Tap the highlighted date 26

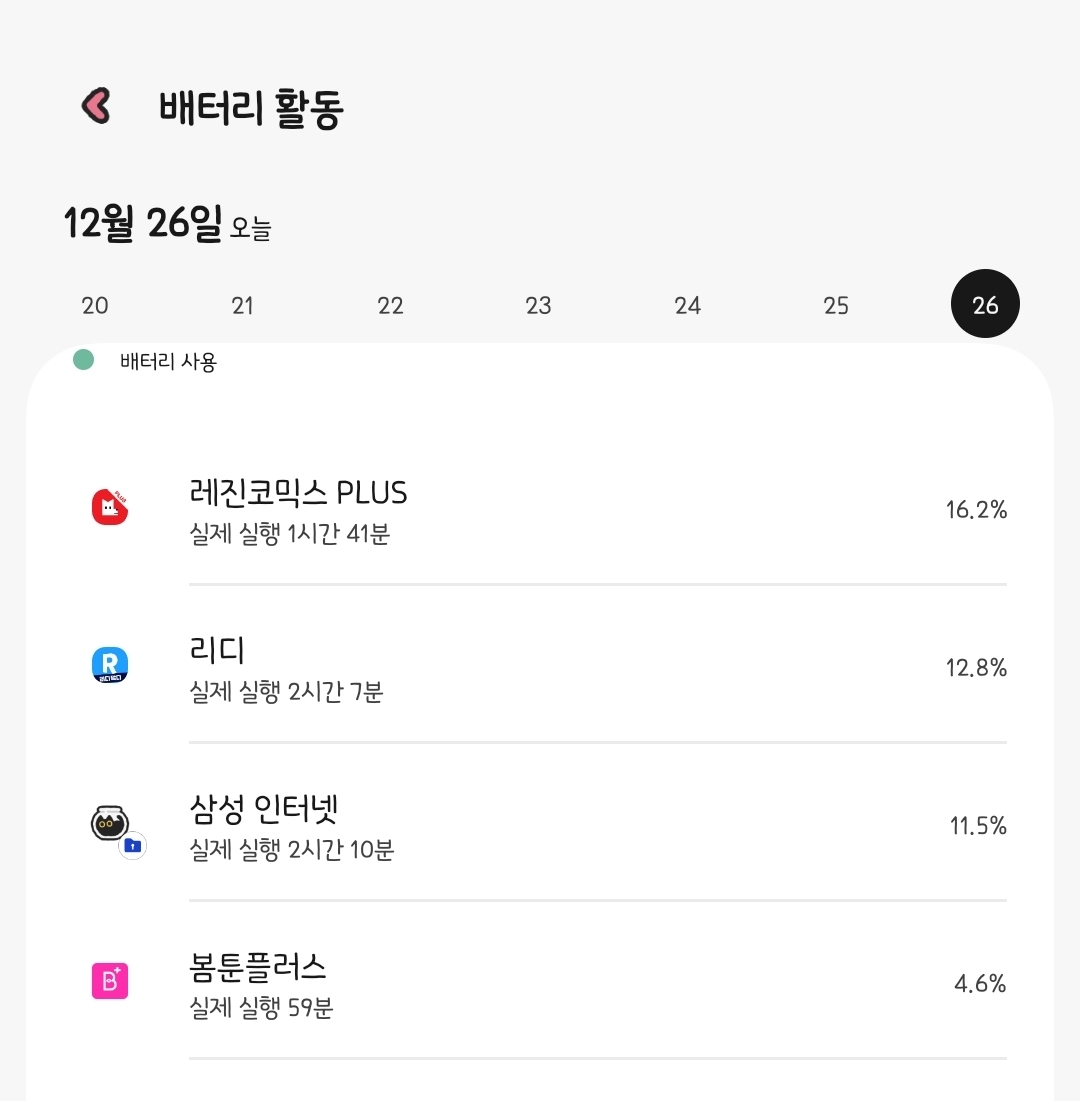click(985, 304)
